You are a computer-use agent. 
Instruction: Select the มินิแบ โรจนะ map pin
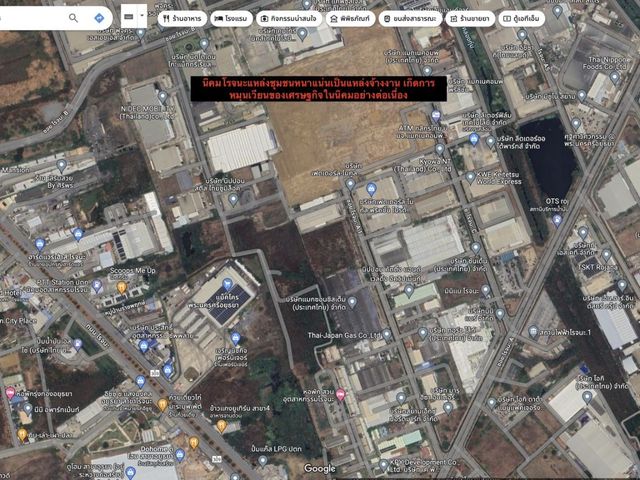tap(485, 291)
